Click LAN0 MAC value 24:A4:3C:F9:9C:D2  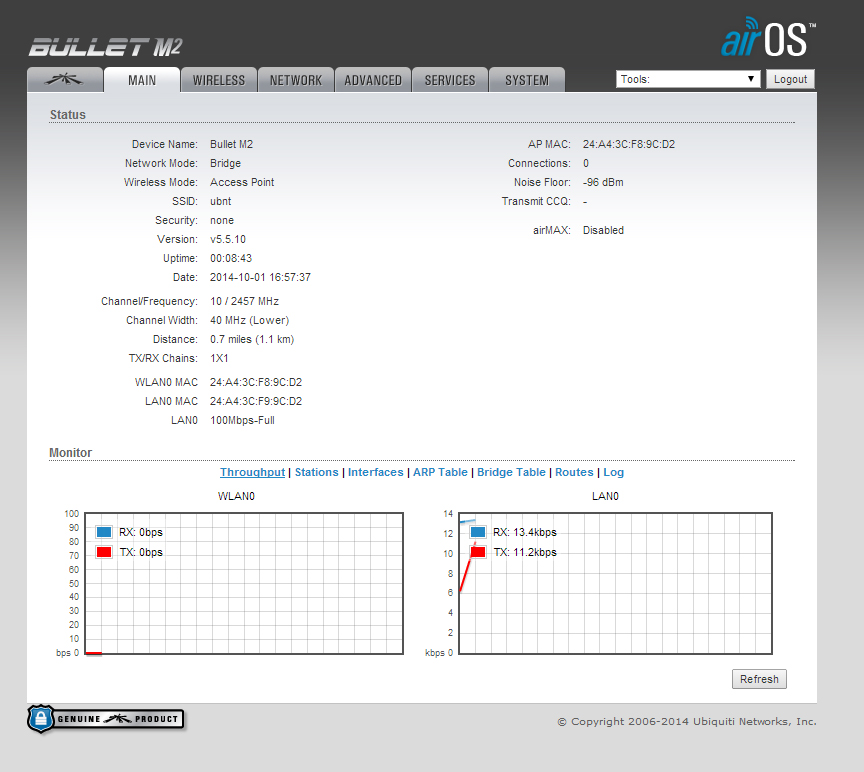click(256, 401)
